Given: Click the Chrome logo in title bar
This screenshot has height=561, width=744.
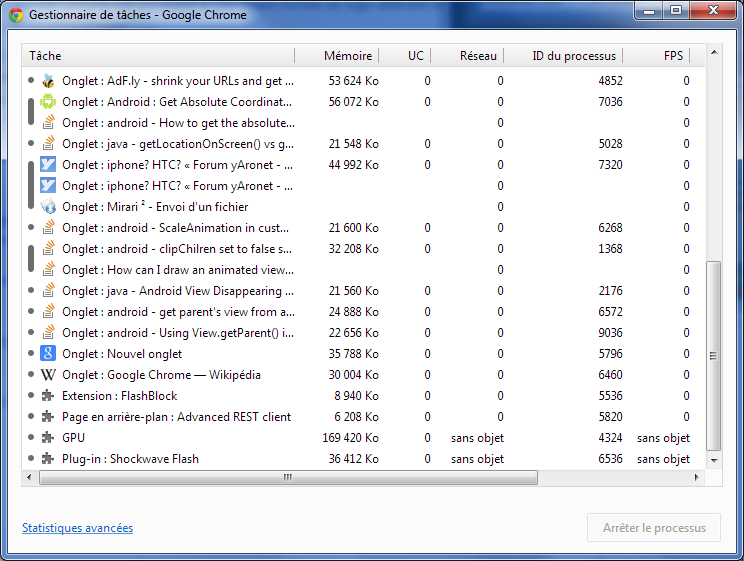Looking at the screenshot, I should [16, 16].
